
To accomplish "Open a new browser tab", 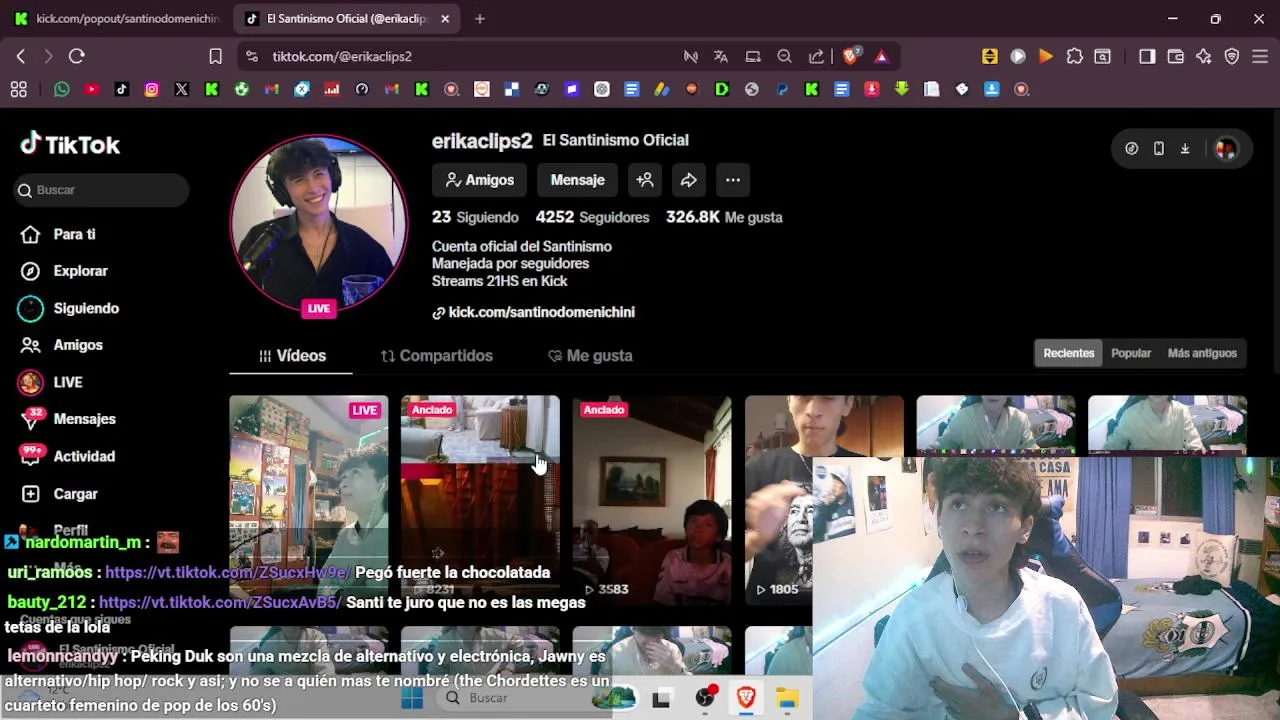I will [480, 18].
